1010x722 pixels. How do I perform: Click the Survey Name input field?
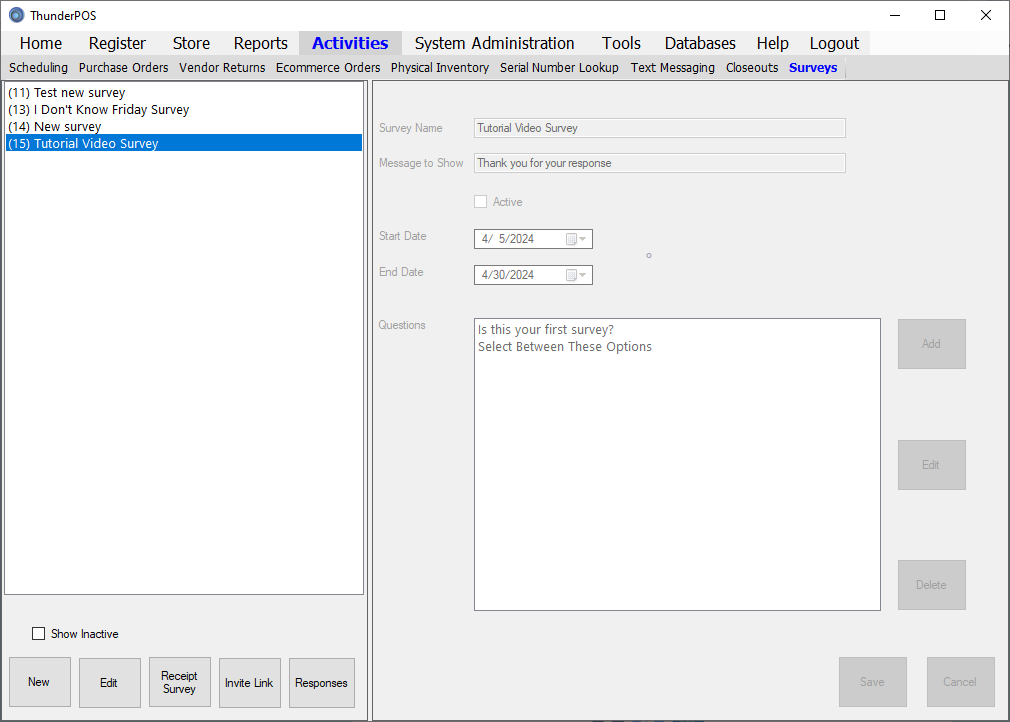click(x=659, y=128)
